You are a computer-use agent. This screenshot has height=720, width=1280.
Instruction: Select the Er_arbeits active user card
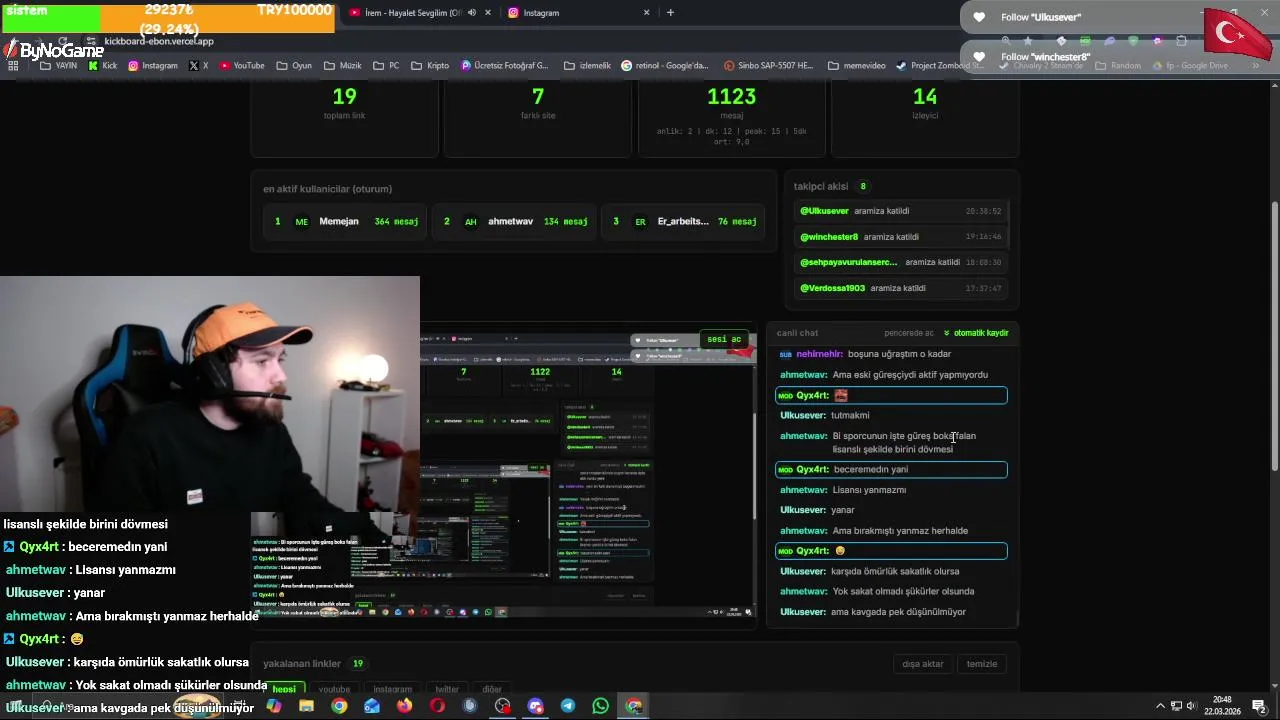click(683, 222)
